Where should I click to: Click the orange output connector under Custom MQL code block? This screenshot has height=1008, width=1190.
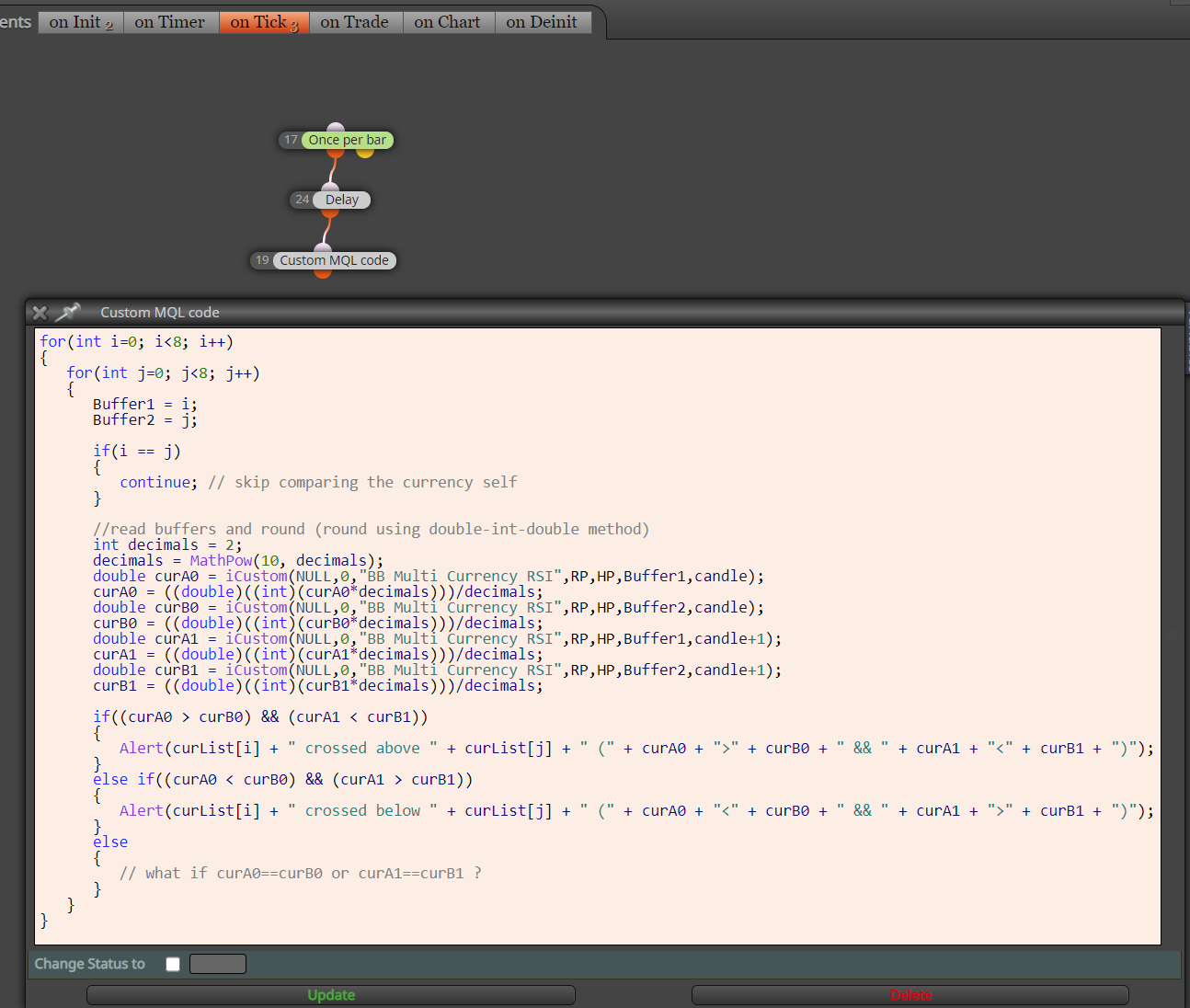[323, 273]
